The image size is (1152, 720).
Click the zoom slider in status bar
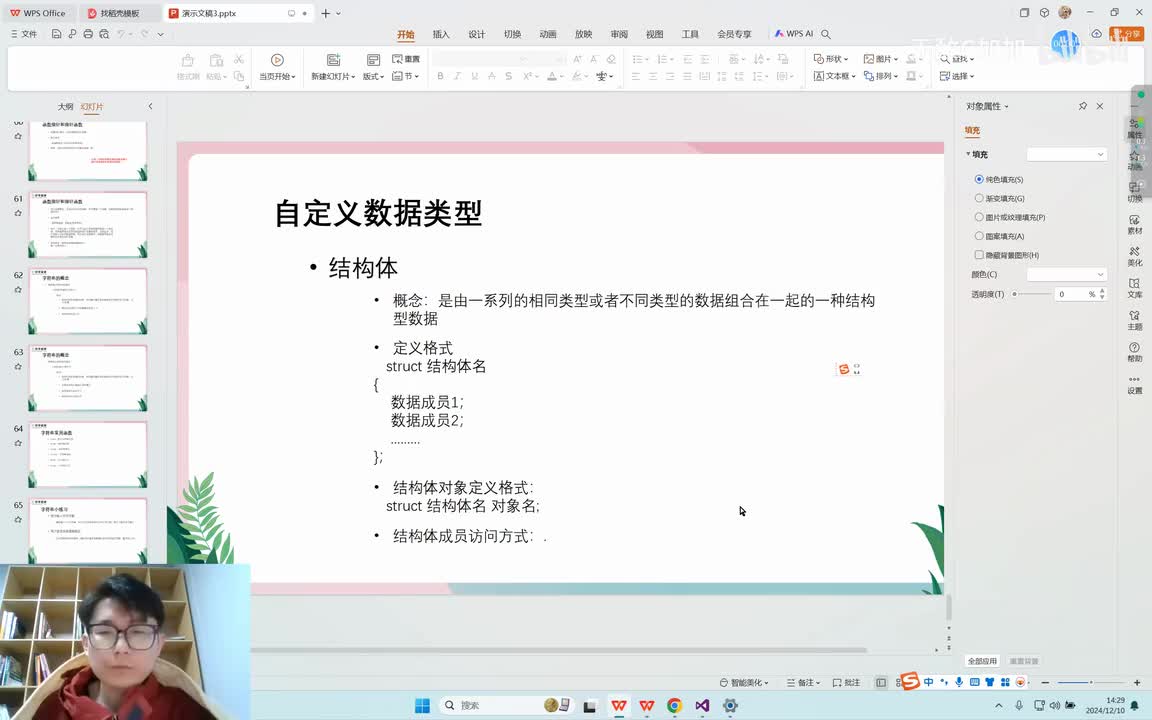coord(1091,683)
